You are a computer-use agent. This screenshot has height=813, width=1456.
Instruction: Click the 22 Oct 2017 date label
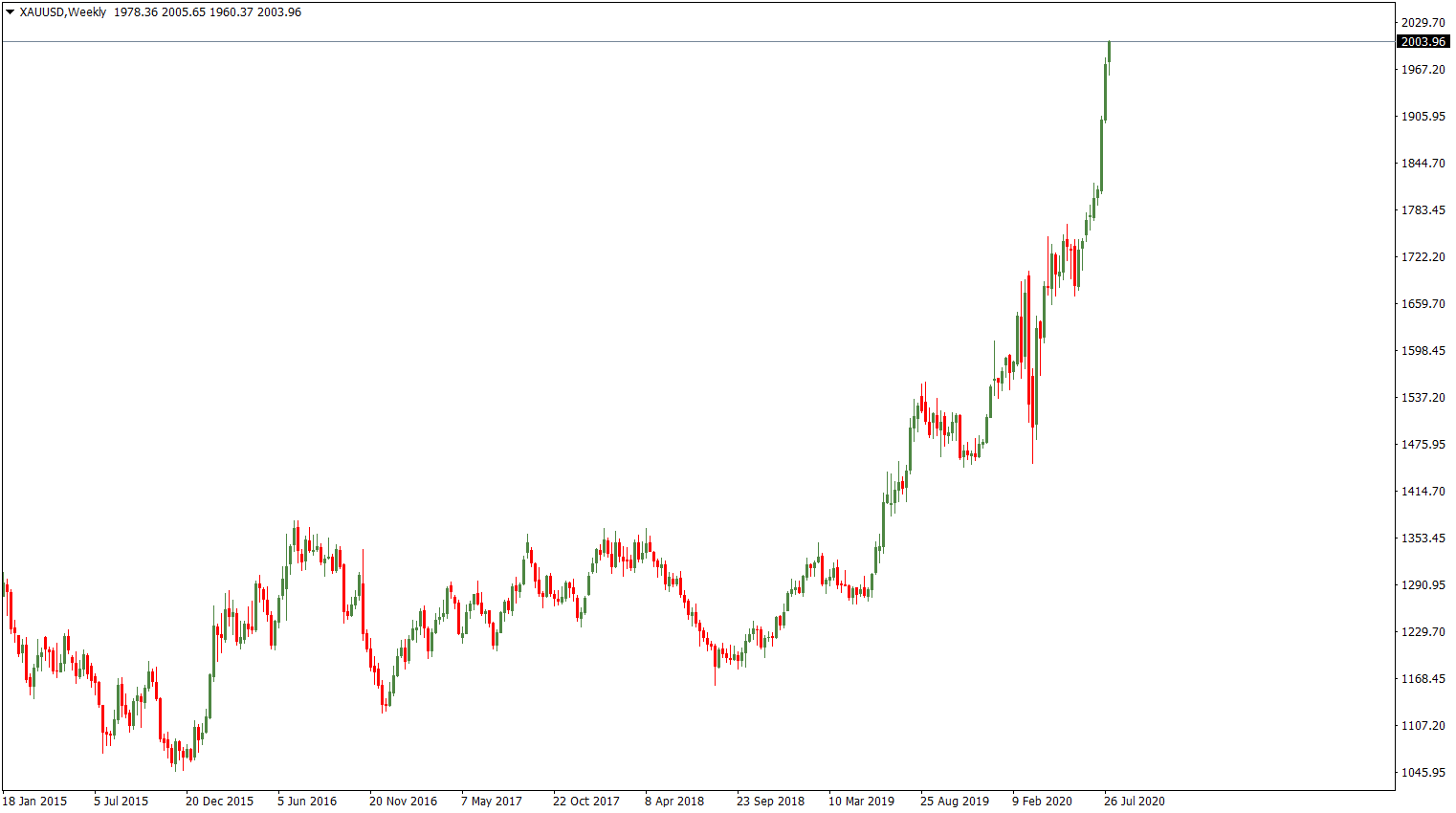pos(585,802)
